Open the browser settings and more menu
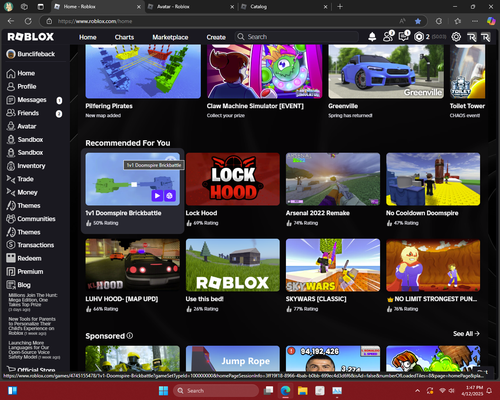This screenshot has height=400, width=500. click(x=475, y=21)
